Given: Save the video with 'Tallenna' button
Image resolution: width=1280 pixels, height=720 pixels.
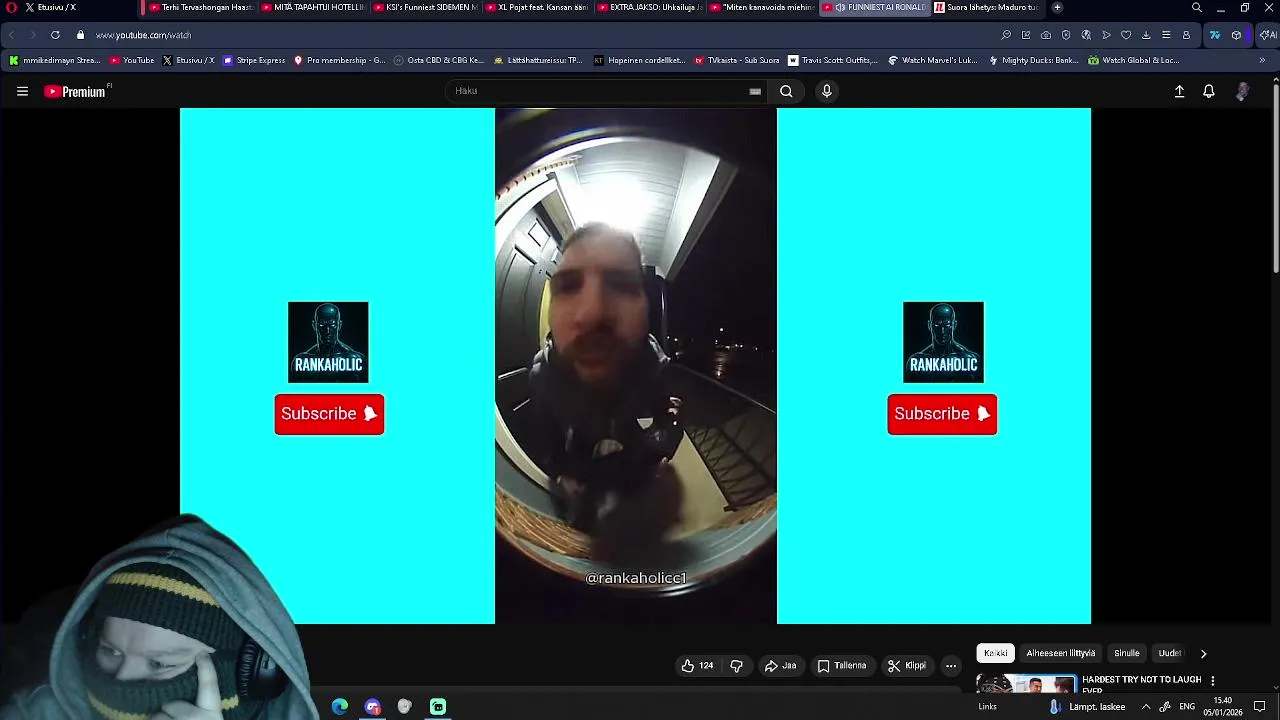Looking at the screenshot, I should pyautogui.click(x=841, y=666).
